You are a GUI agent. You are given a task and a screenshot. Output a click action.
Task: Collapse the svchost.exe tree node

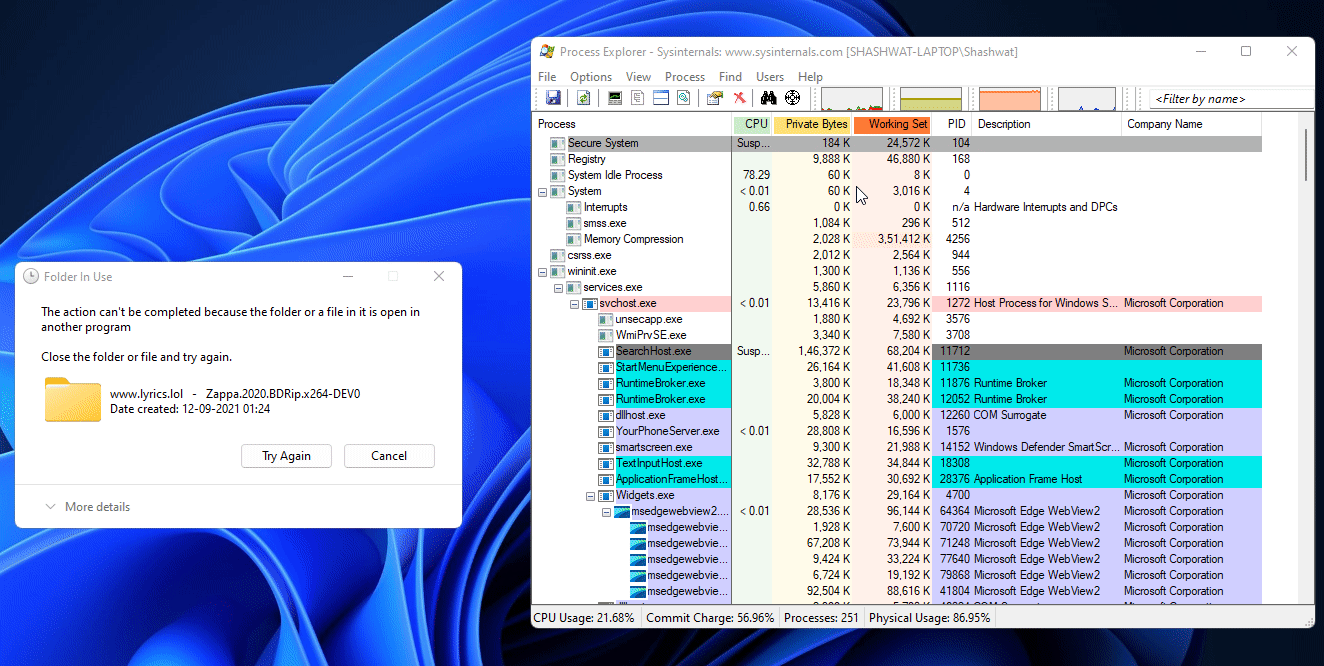pyautogui.click(x=575, y=303)
